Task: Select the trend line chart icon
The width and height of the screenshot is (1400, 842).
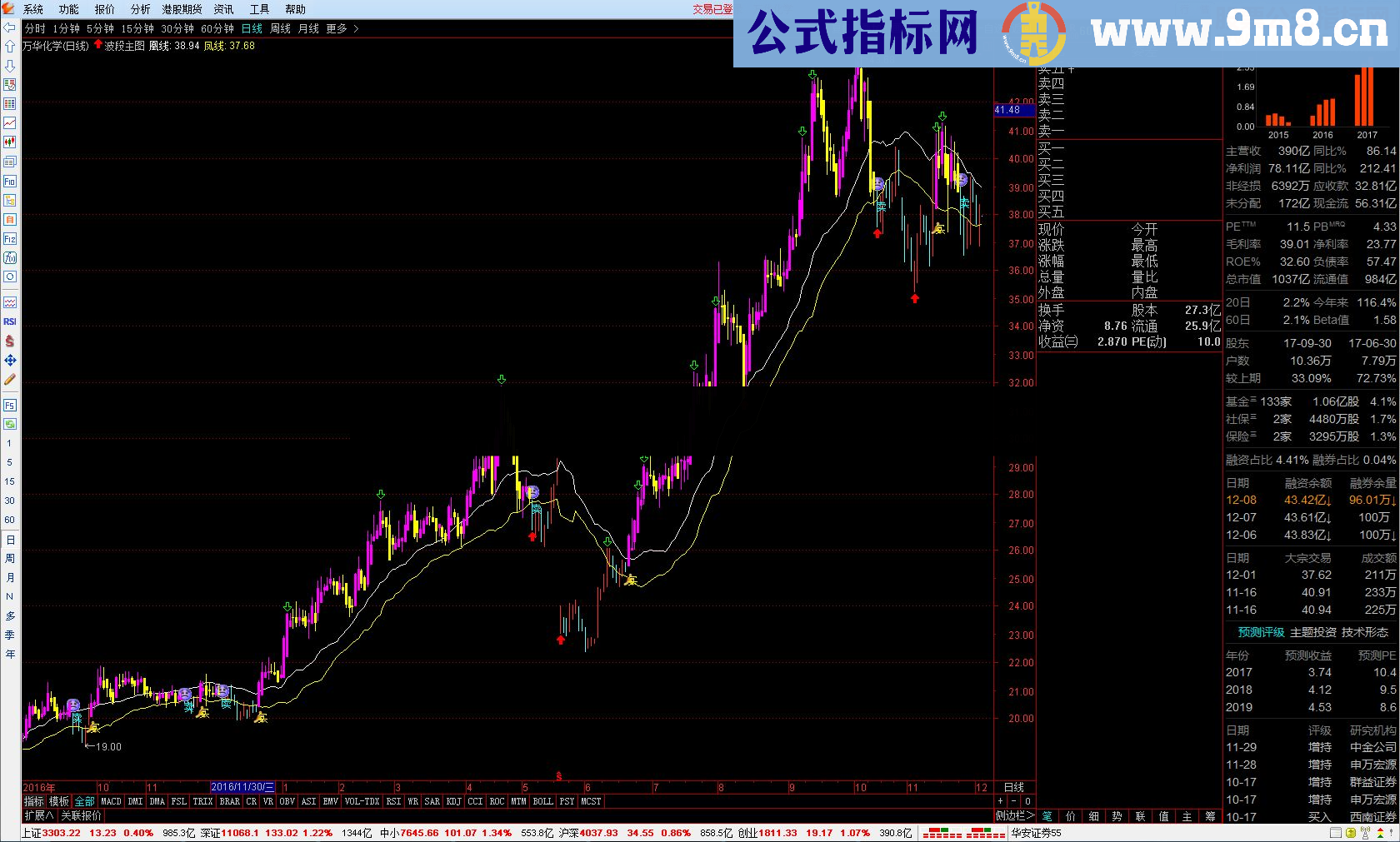Action: point(9,123)
